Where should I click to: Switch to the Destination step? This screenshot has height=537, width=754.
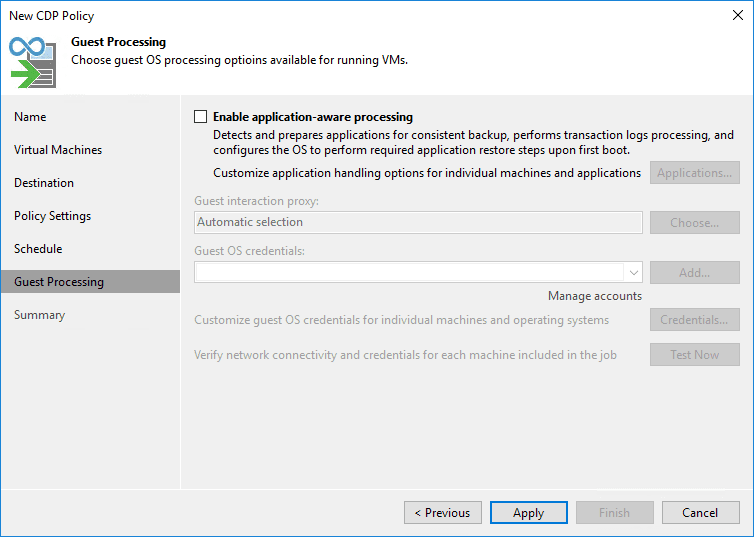coord(44,183)
